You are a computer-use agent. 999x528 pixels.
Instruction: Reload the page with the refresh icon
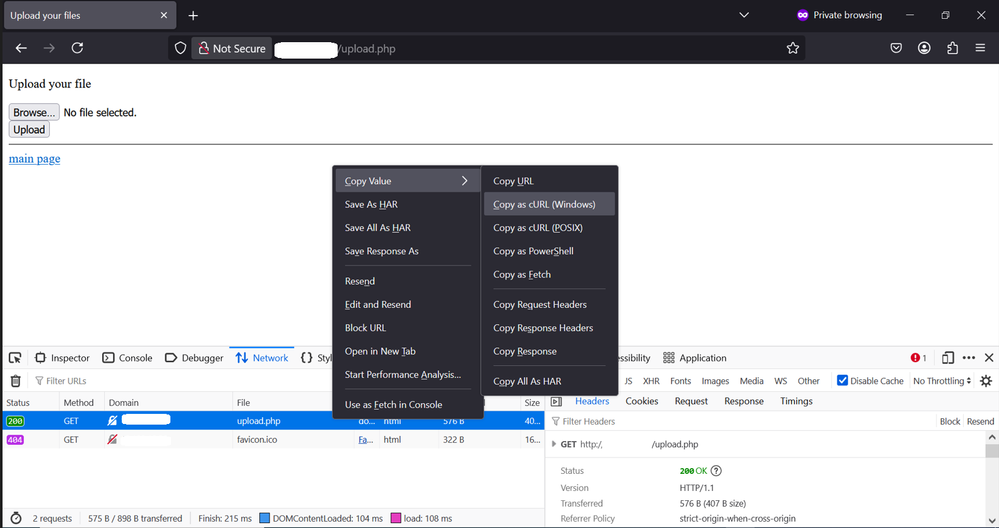click(77, 48)
